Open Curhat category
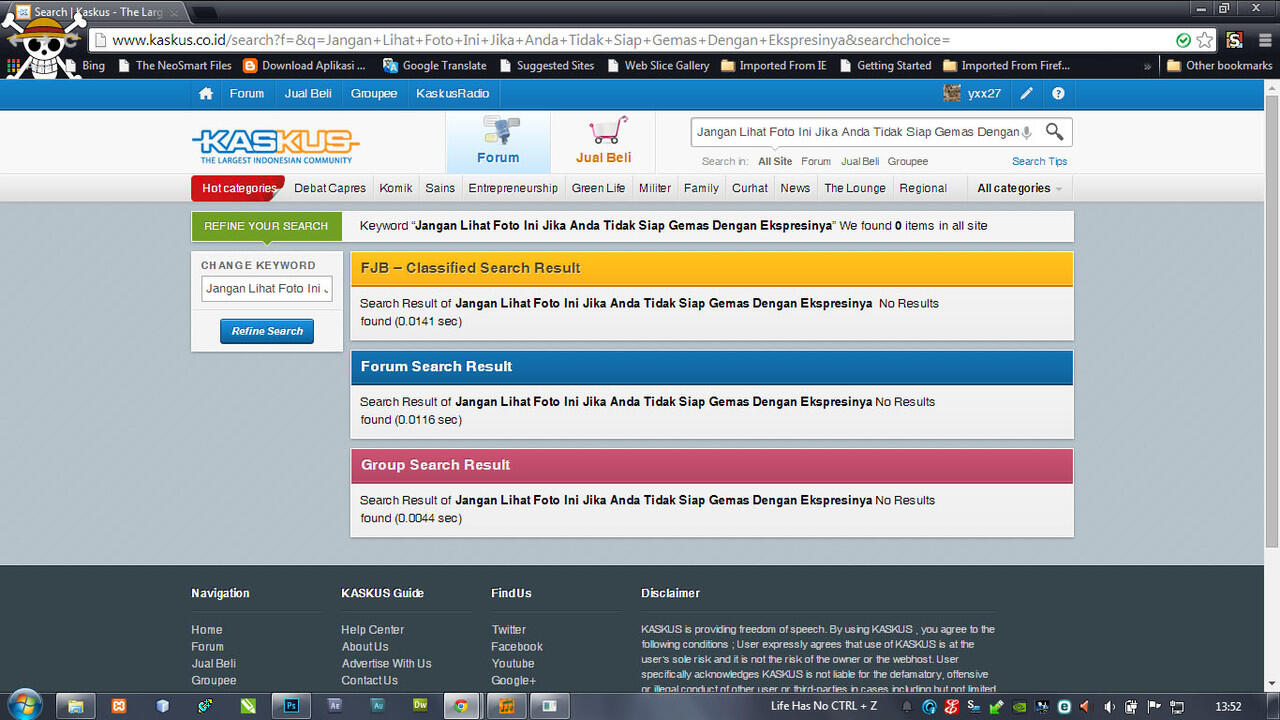 749,188
